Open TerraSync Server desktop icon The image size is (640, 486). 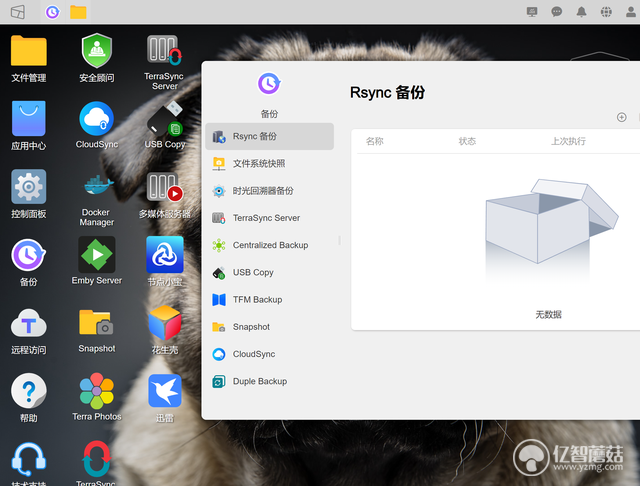pyautogui.click(x=164, y=50)
